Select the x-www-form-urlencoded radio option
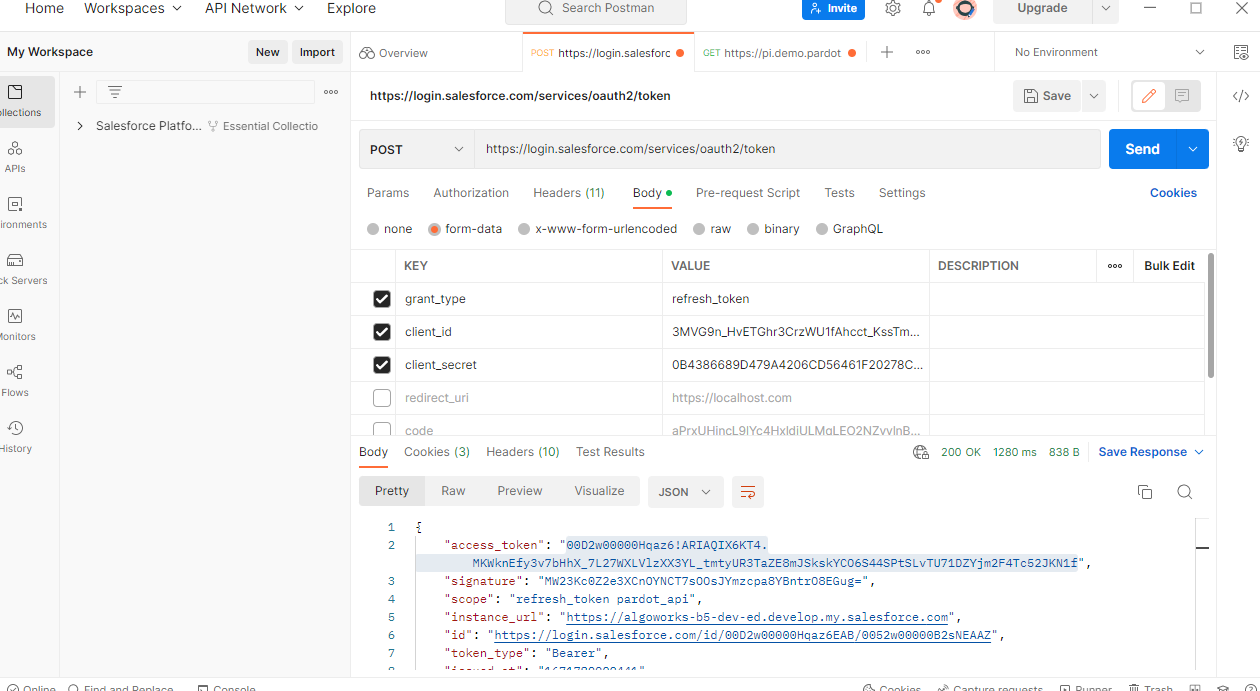This screenshot has height=691, width=1260. (524, 229)
